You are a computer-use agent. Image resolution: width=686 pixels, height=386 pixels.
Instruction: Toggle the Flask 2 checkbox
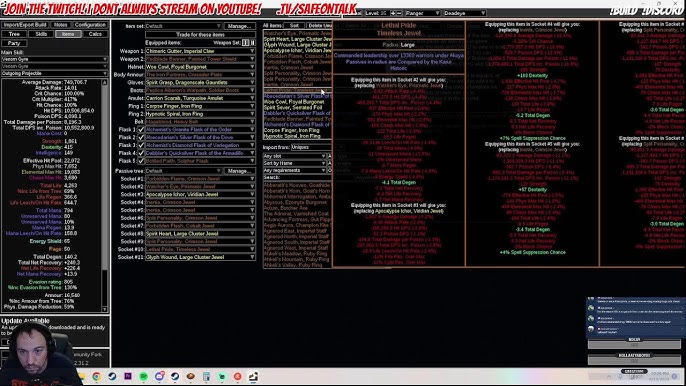point(141,137)
